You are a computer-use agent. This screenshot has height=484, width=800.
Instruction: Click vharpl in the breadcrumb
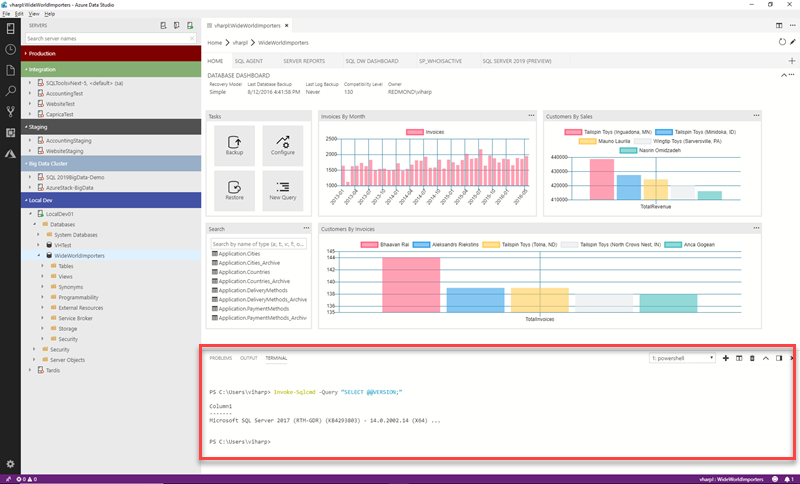(x=240, y=43)
